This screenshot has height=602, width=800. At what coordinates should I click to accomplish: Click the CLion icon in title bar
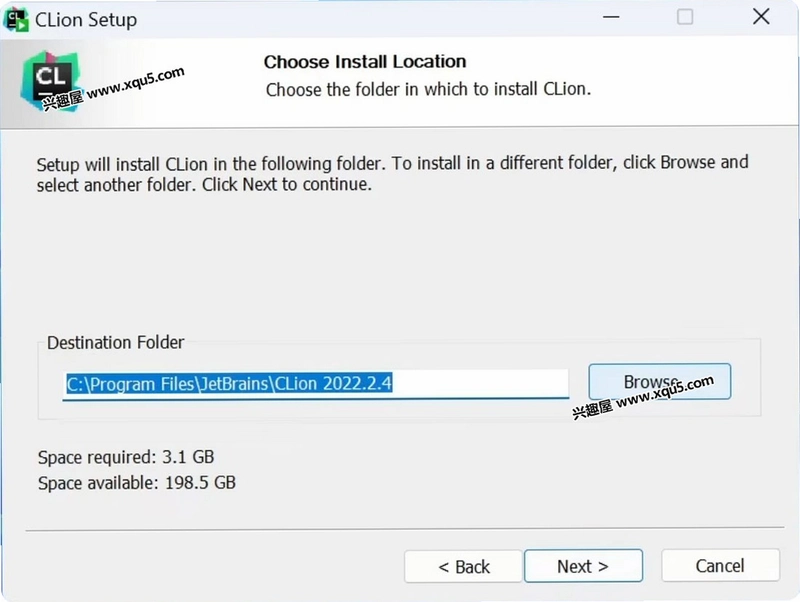[16, 19]
